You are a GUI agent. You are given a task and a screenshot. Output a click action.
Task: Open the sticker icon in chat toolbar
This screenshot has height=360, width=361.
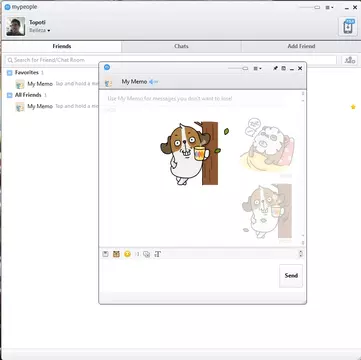(116, 254)
